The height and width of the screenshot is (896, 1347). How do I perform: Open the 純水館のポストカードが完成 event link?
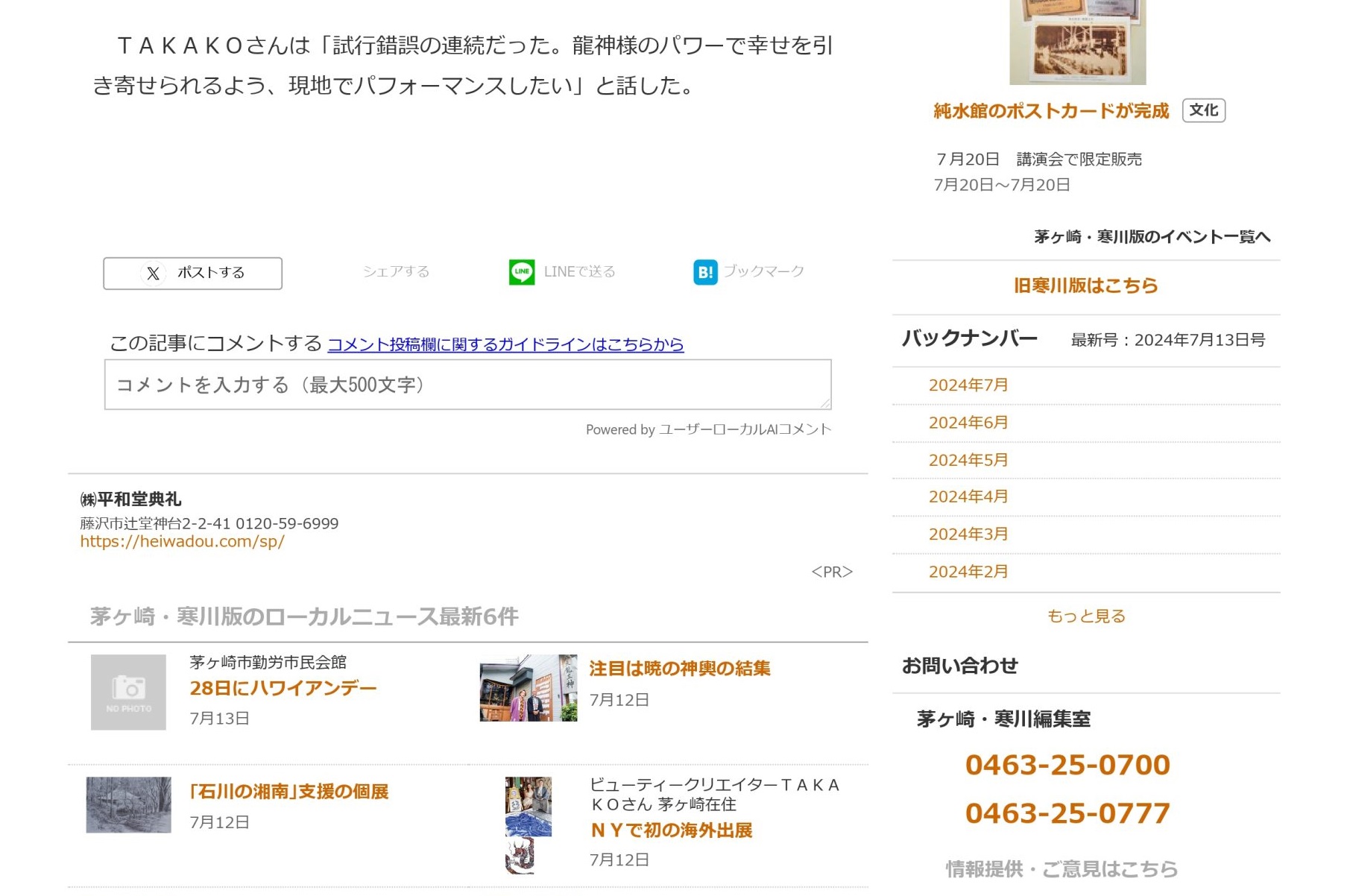pos(1051,111)
